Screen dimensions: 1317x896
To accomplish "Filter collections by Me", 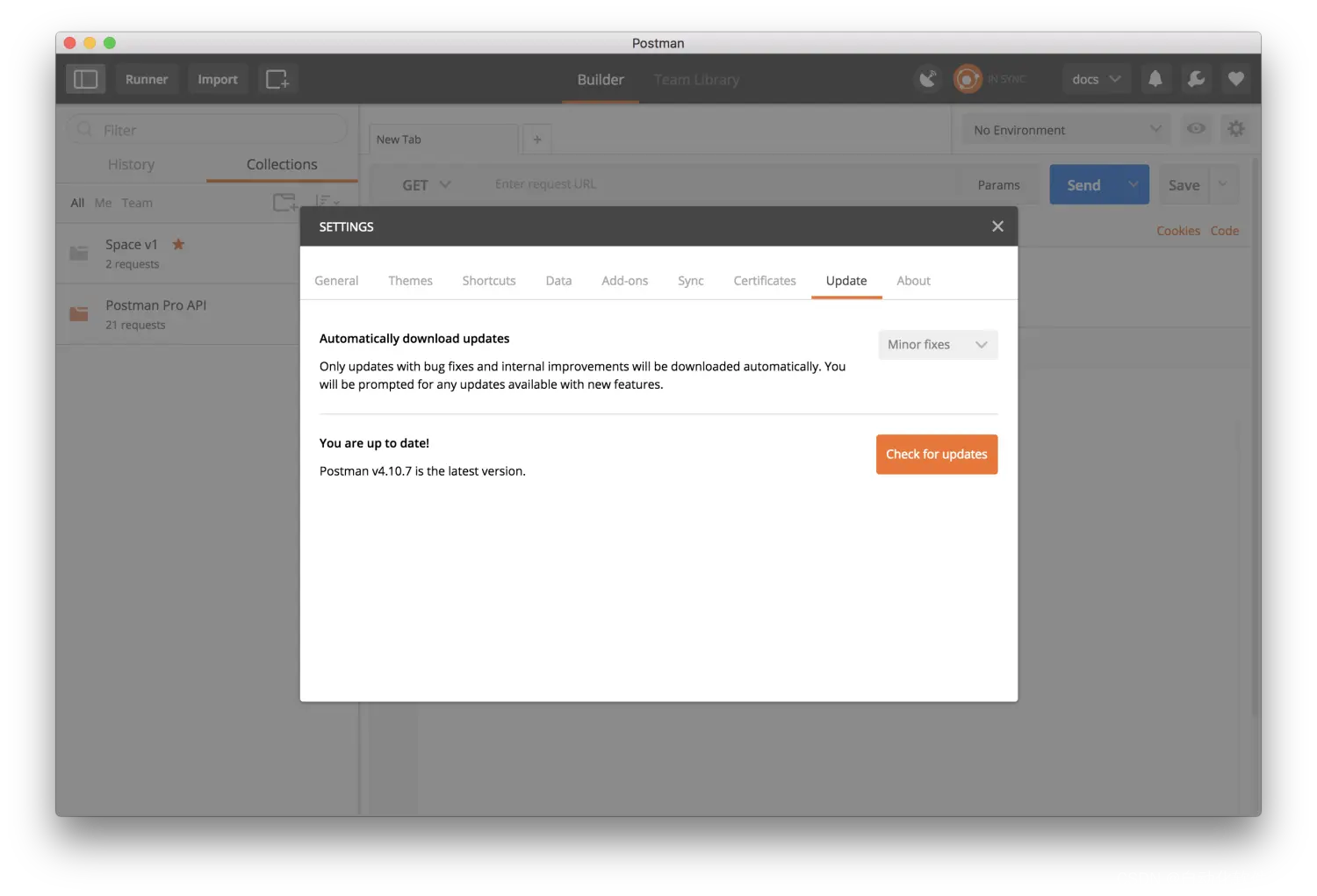I will point(103,203).
